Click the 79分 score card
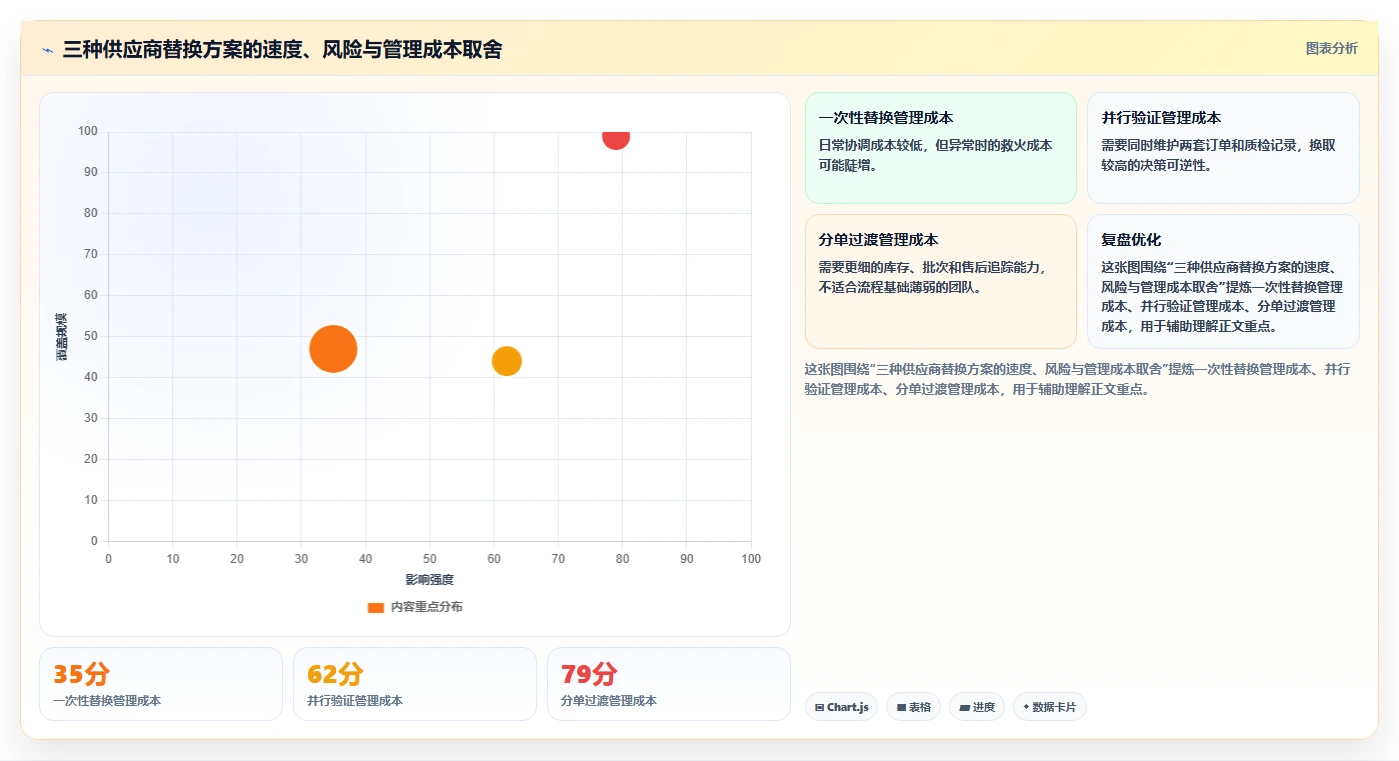The image size is (1399, 761). tap(668, 684)
